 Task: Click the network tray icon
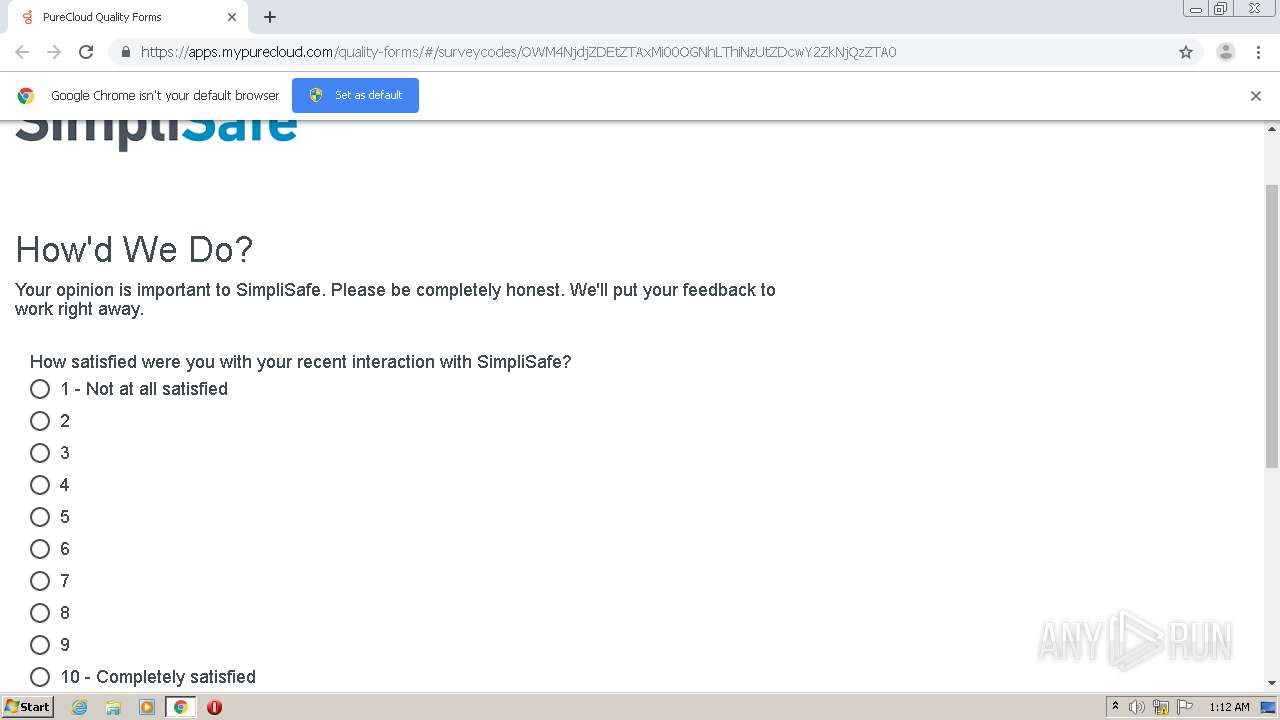[x=1161, y=707]
